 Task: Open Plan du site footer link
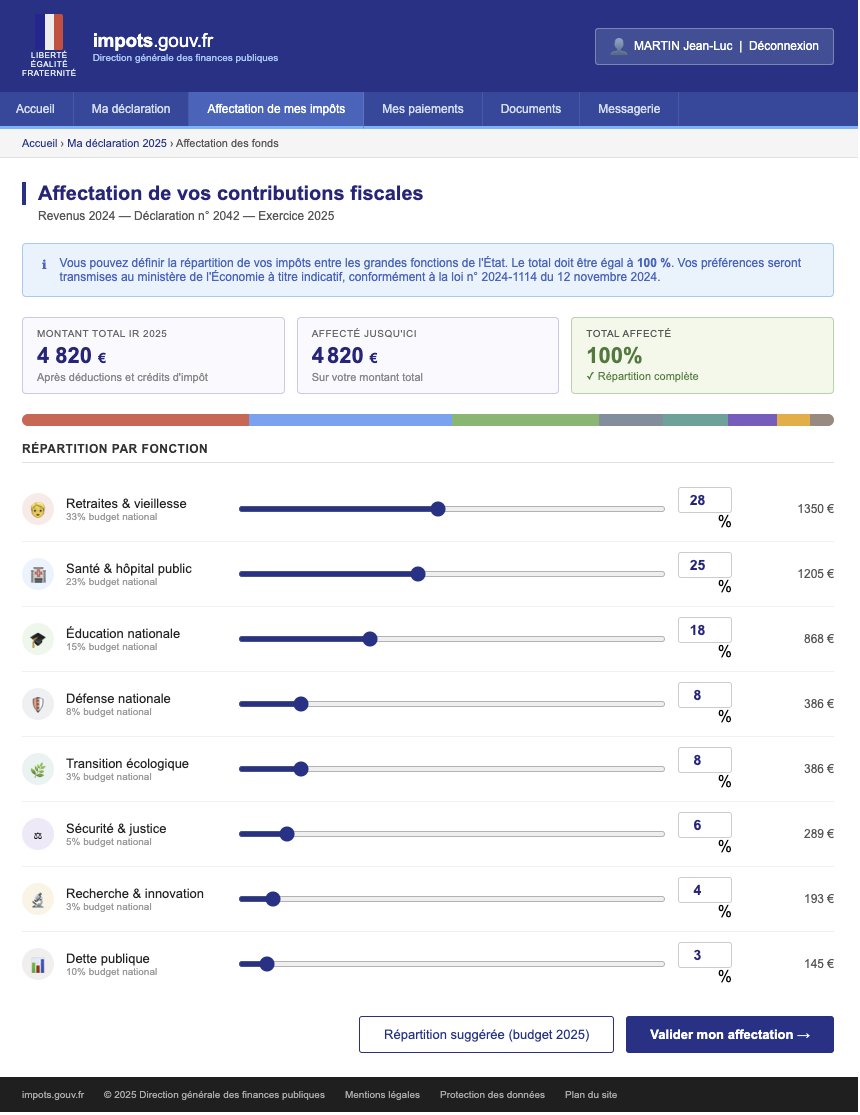tap(591, 1095)
